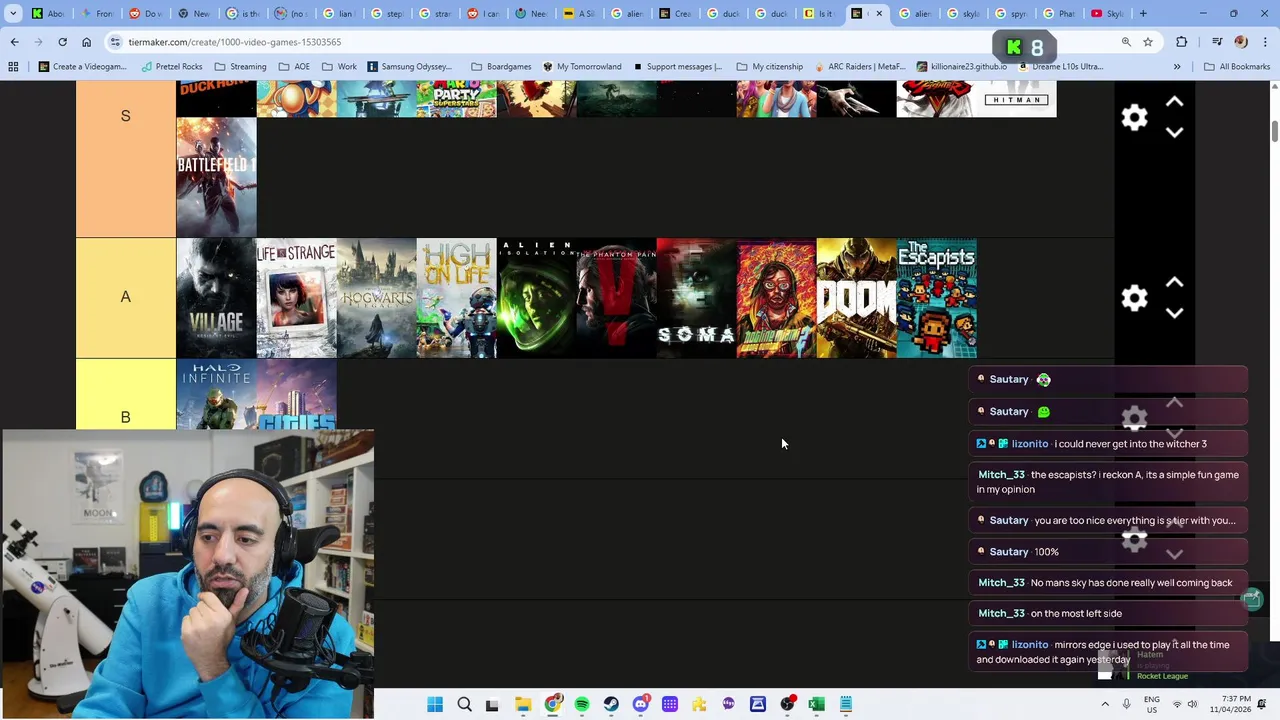The width and height of the screenshot is (1280, 720).
Task: Open OBS Studio from the taskbar
Action: [788, 705]
